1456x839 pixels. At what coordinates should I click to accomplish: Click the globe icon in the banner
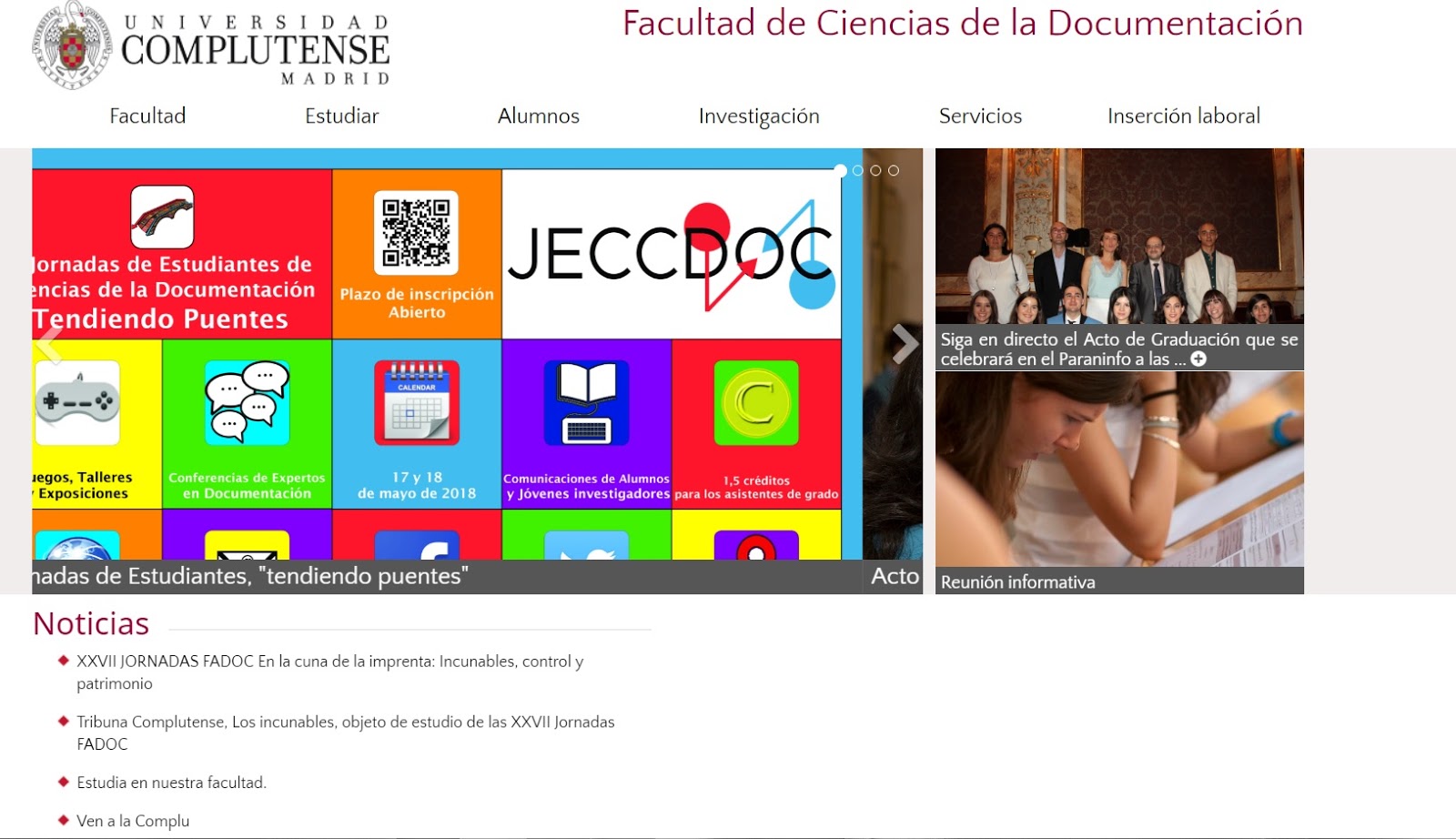point(78,545)
